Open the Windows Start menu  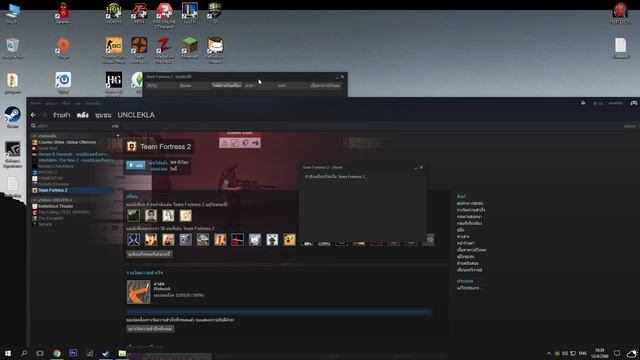[x=8, y=353]
